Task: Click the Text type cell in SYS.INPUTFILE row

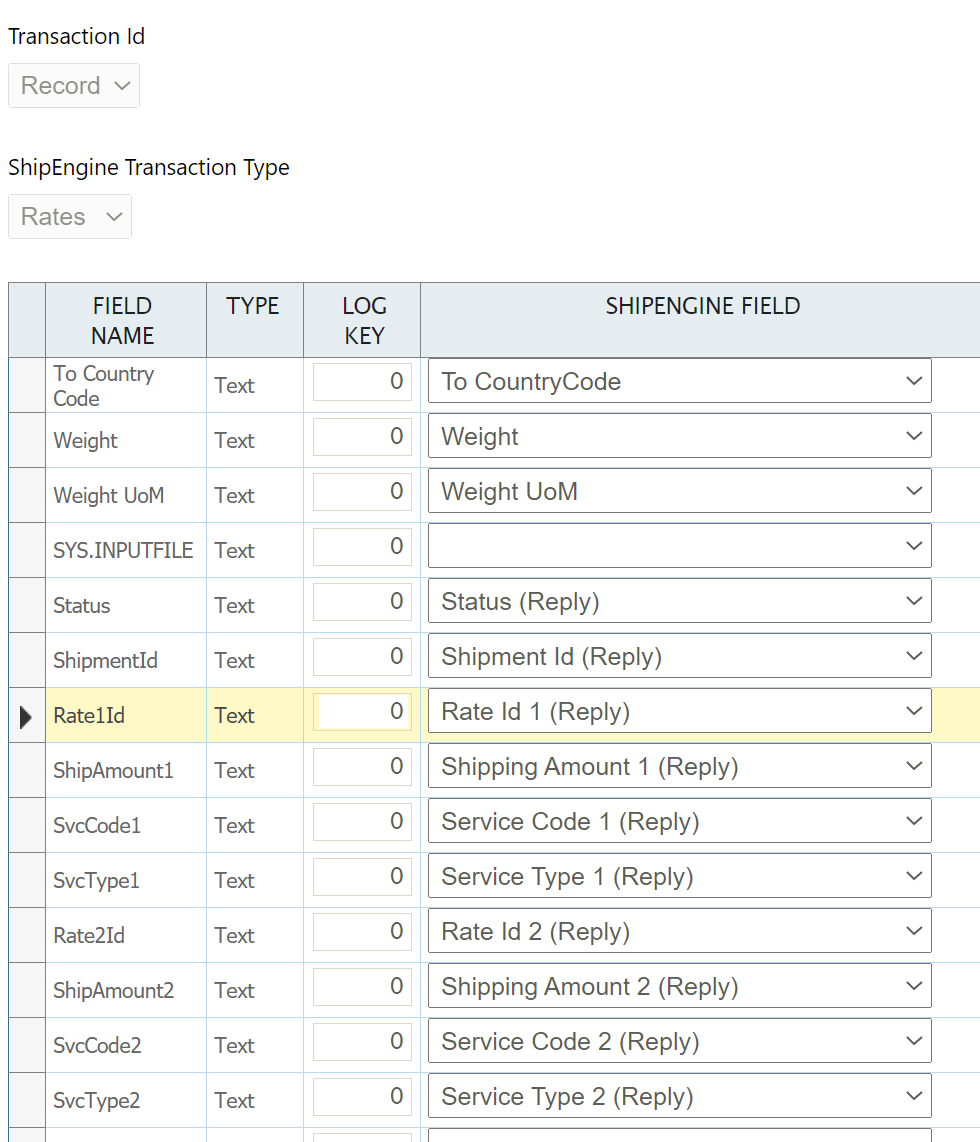Action: coord(254,550)
